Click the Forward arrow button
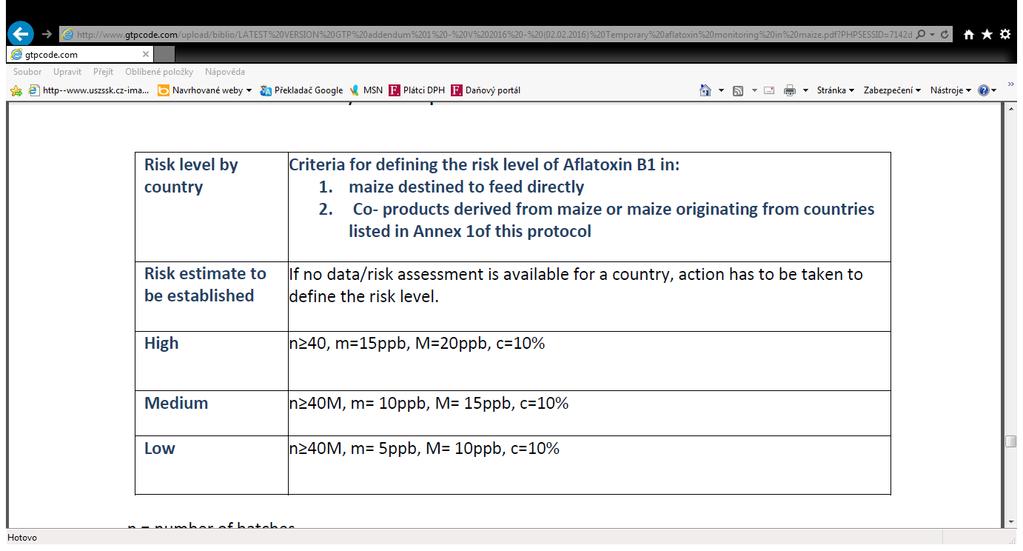 [x=46, y=34]
